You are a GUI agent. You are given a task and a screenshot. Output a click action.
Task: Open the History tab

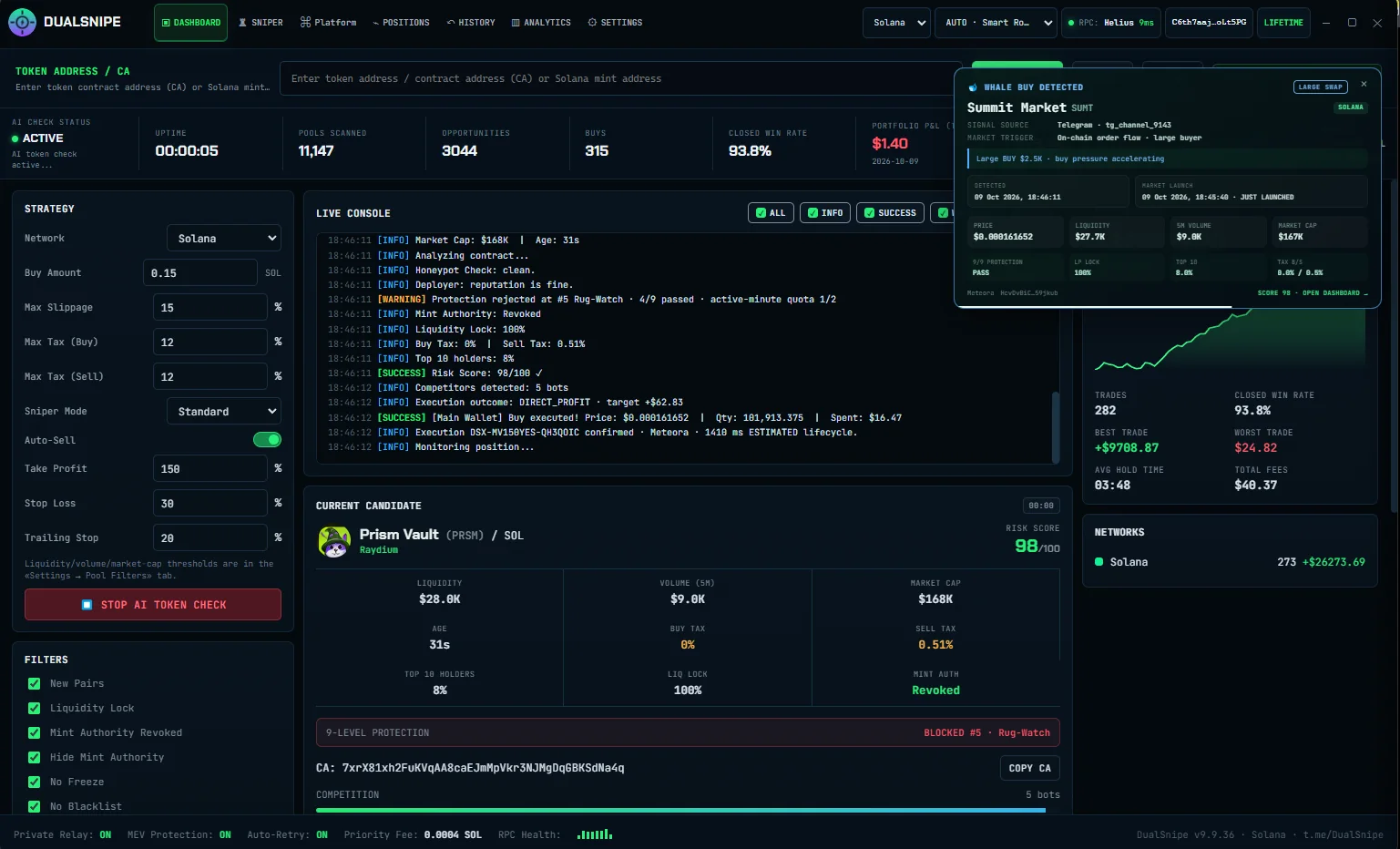(471, 23)
